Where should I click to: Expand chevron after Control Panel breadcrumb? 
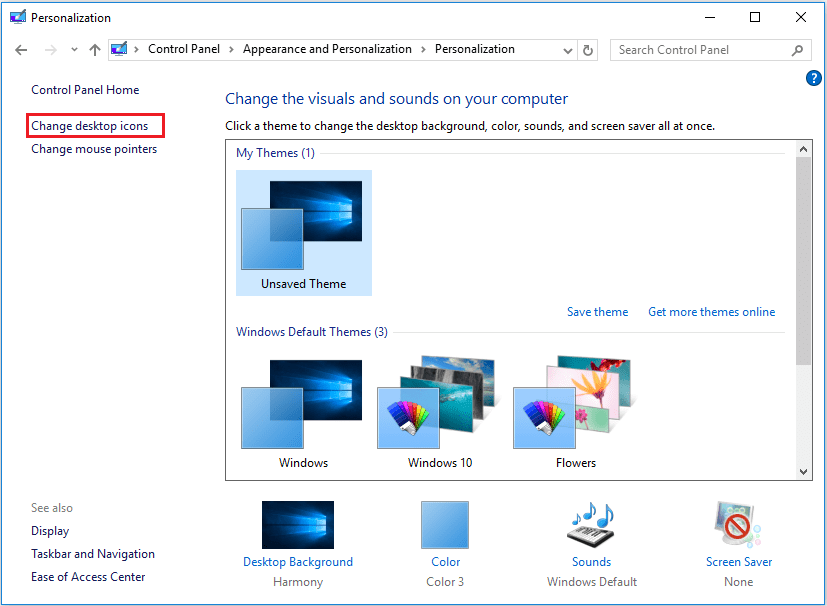click(231, 49)
